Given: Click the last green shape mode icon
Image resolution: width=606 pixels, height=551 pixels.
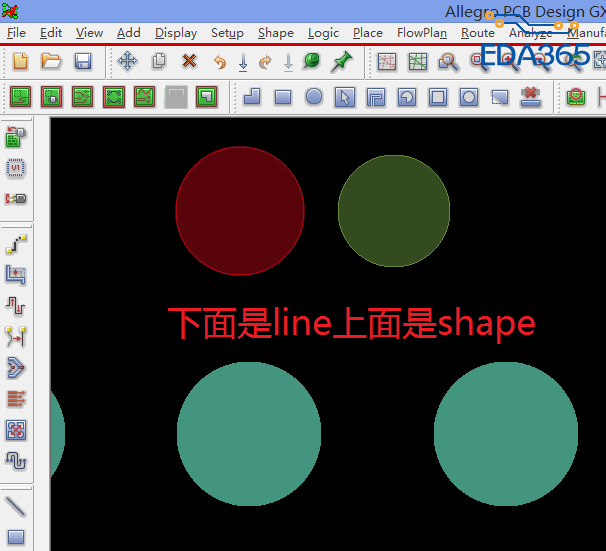Looking at the screenshot, I should click(x=207, y=97).
